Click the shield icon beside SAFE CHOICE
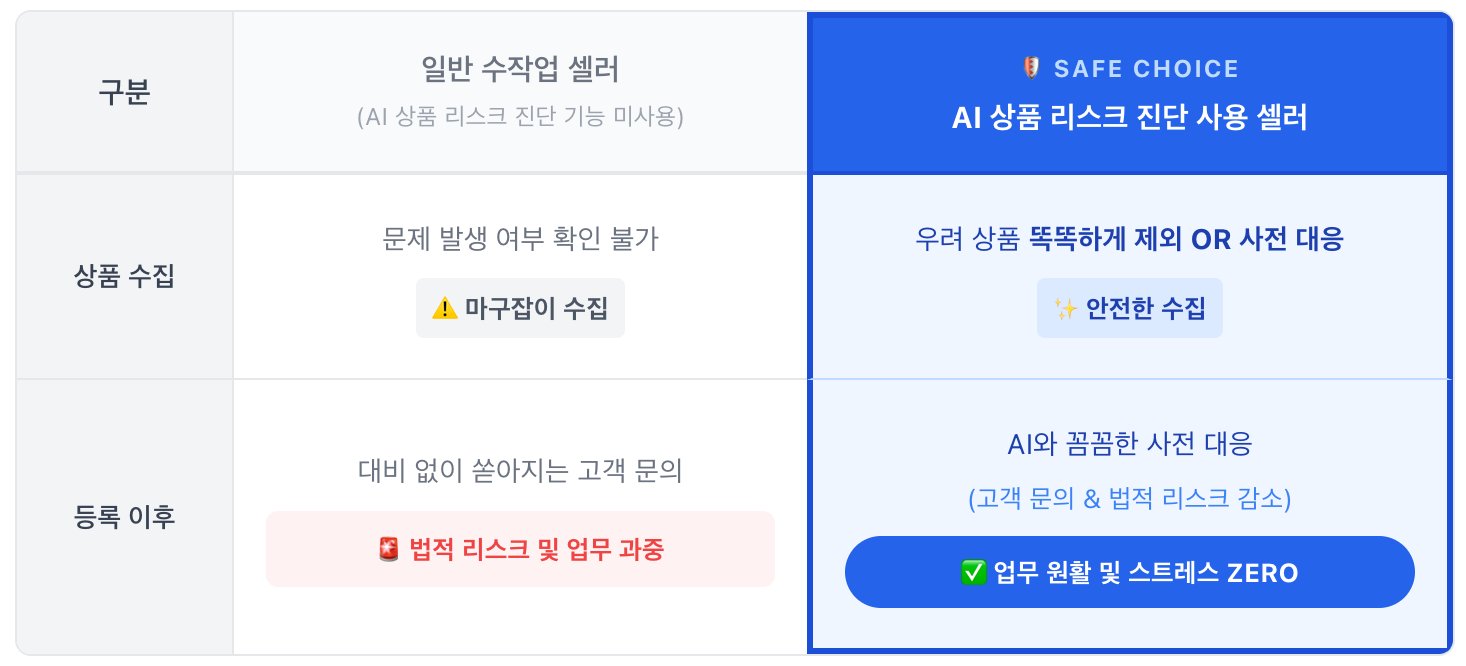1466x666 pixels. tap(1032, 69)
